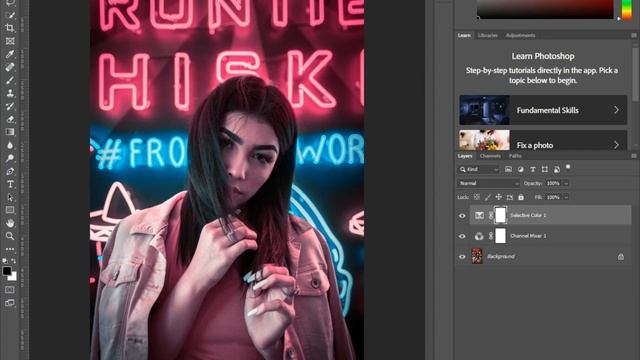Open the Change Screen Mode icon

tap(10, 303)
